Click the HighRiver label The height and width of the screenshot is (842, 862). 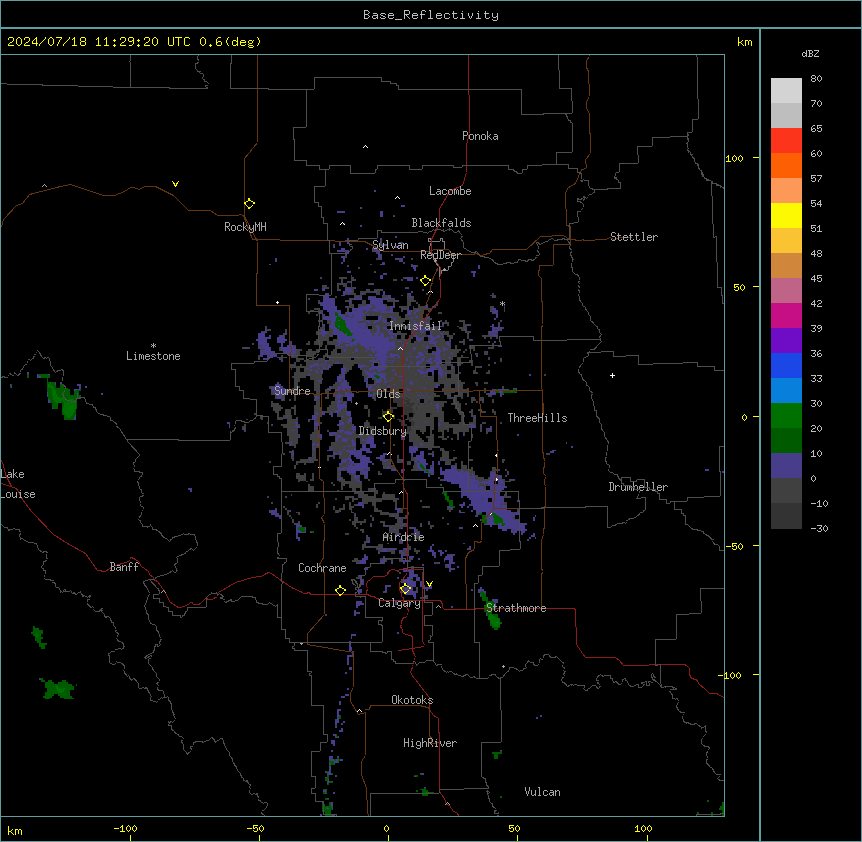click(430, 743)
